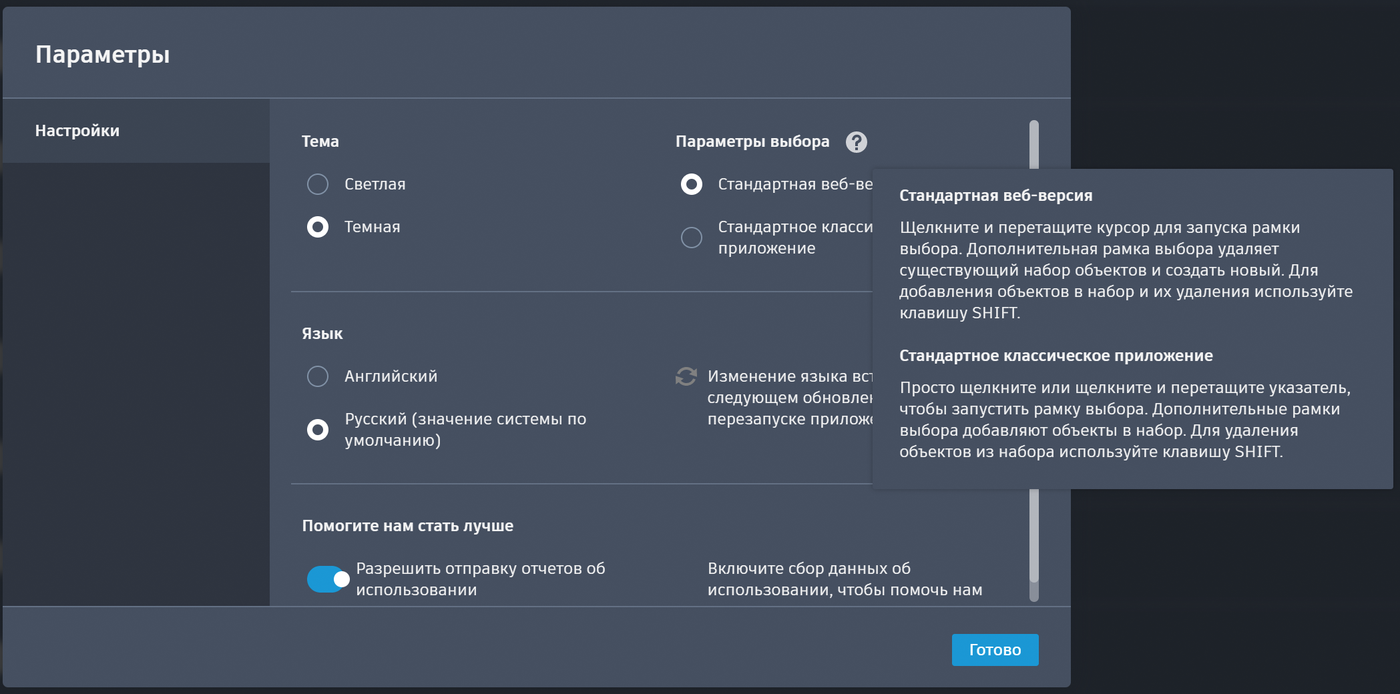Click the Тема section heading
The image size is (1400, 694).
click(x=320, y=142)
